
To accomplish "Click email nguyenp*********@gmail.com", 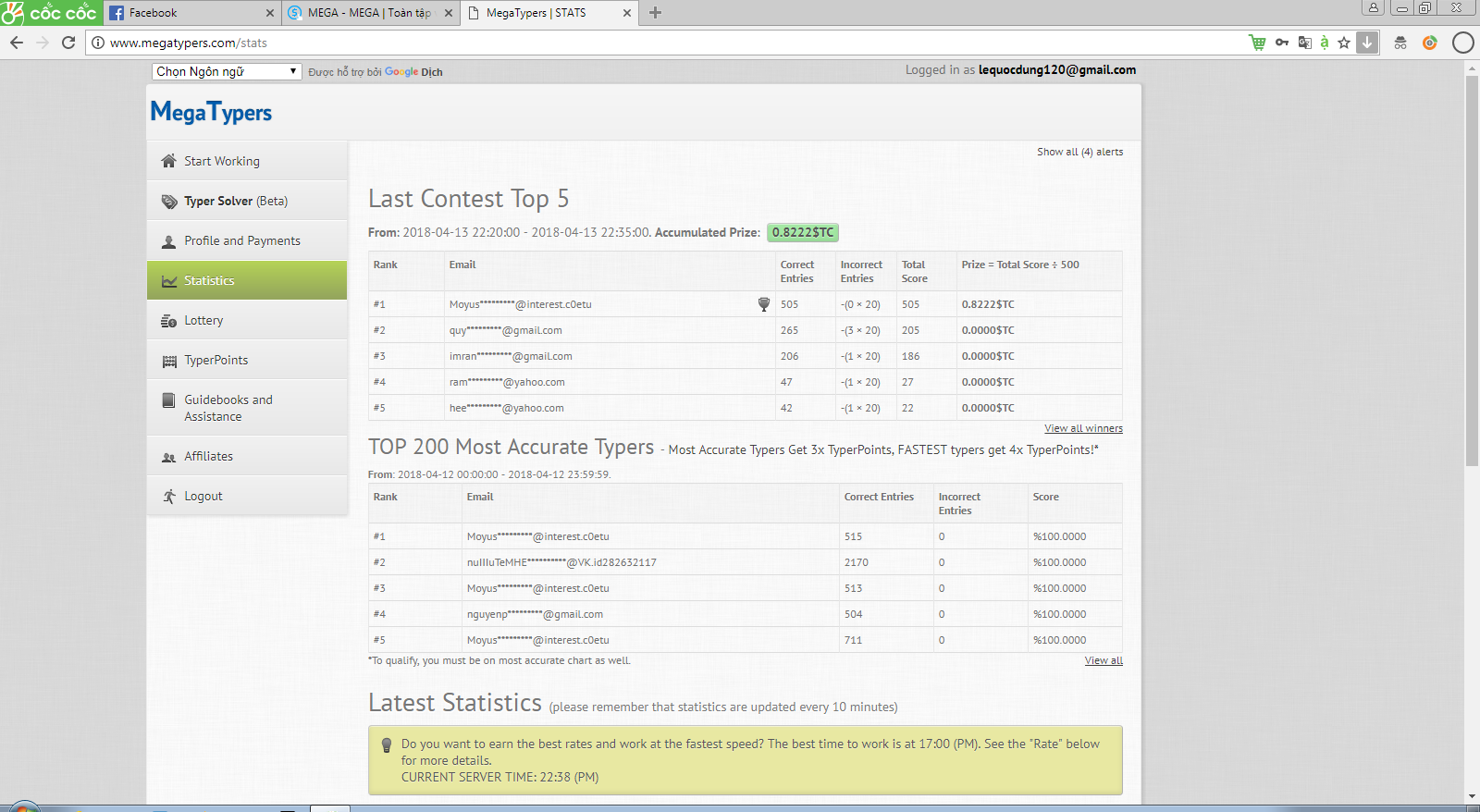I will (535, 614).
